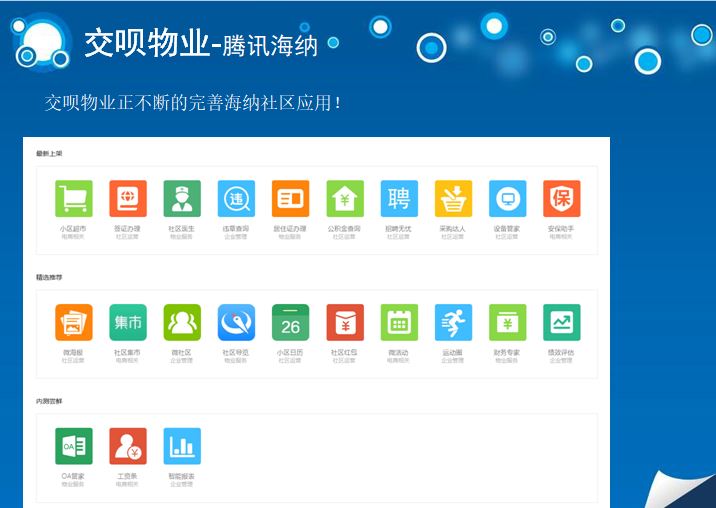This screenshot has height=508, width=716.
Task: Click the 安保助手 security shield icon
Action: click(x=561, y=199)
